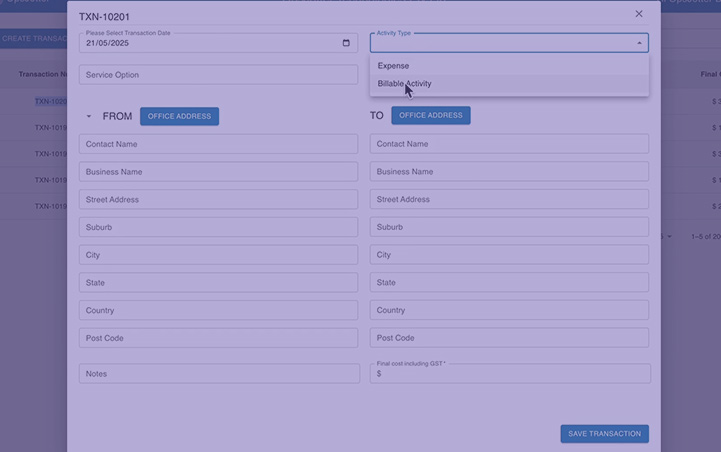Click the Notes field
The height and width of the screenshot is (452, 721).
click(x=218, y=374)
